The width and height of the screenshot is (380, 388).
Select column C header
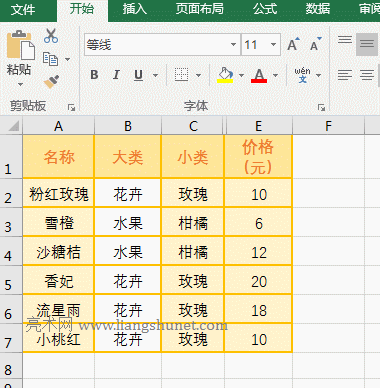click(x=193, y=126)
